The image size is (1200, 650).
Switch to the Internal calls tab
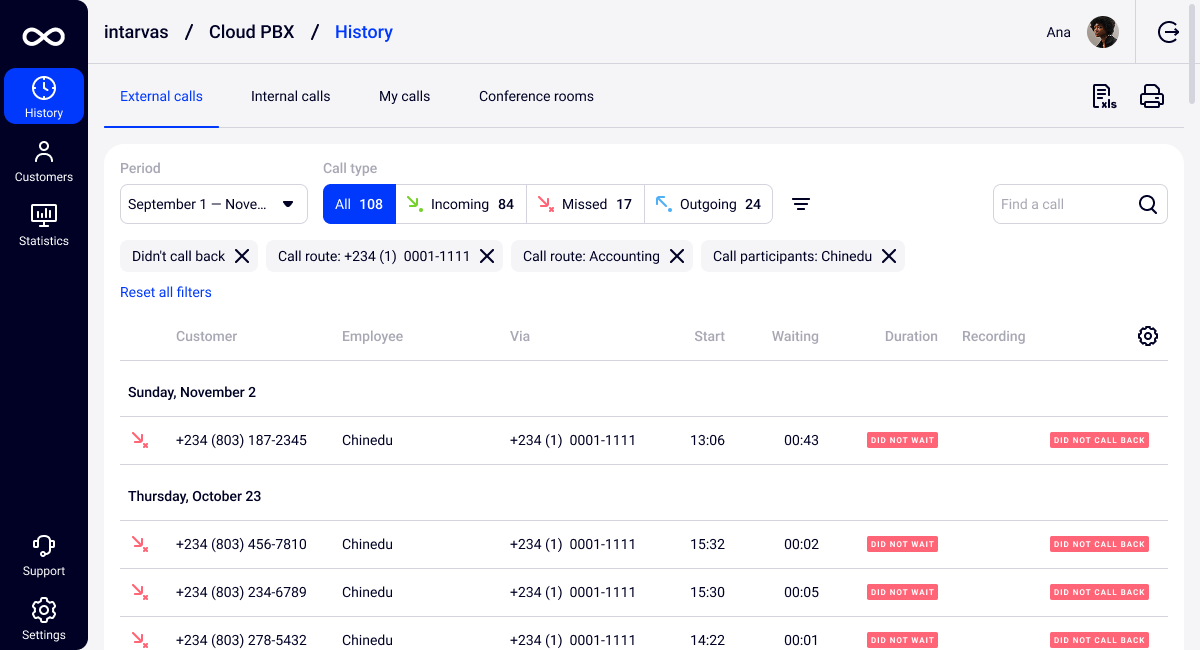(290, 96)
